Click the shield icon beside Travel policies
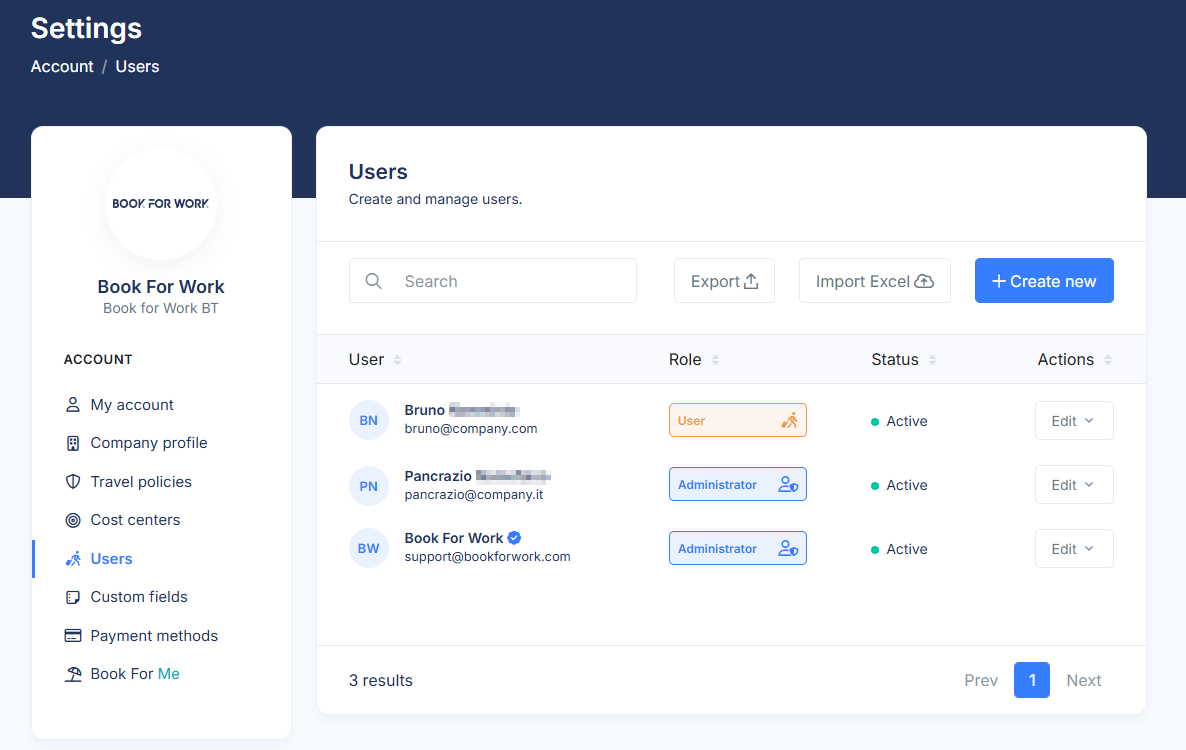The image size is (1186, 750). pyautogui.click(x=72, y=482)
